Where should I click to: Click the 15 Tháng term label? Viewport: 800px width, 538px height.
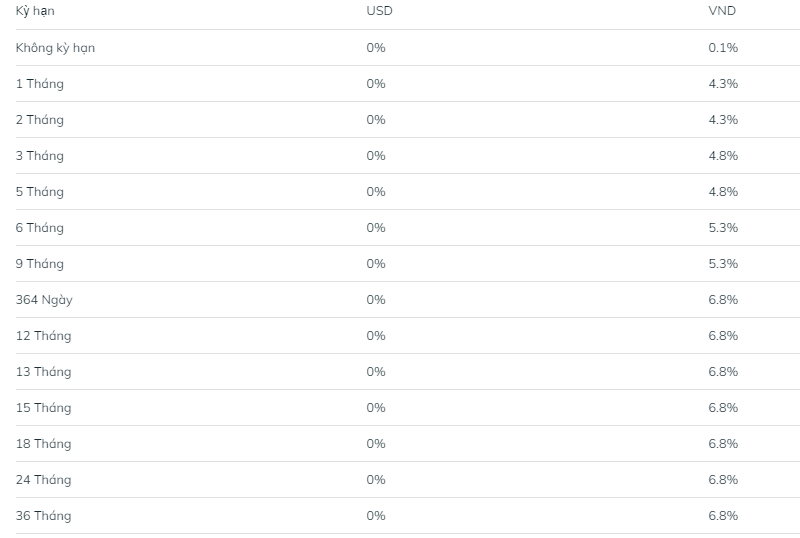click(x=43, y=408)
